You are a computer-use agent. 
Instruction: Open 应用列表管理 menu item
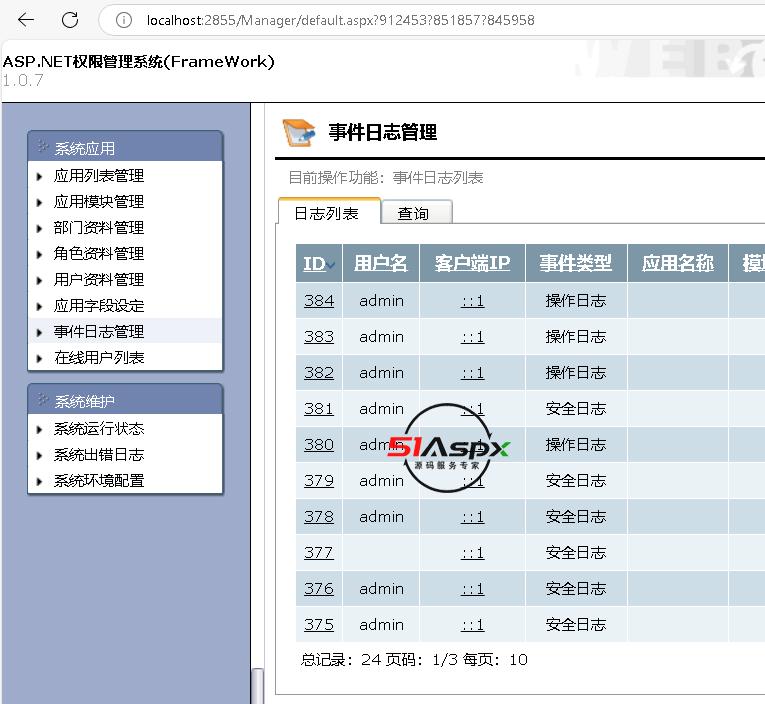point(99,176)
